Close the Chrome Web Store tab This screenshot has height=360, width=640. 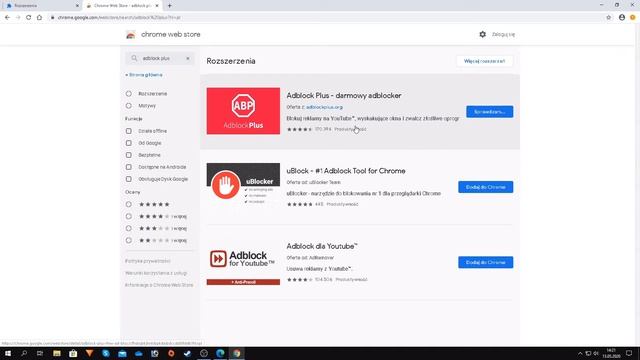(x=157, y=6)
